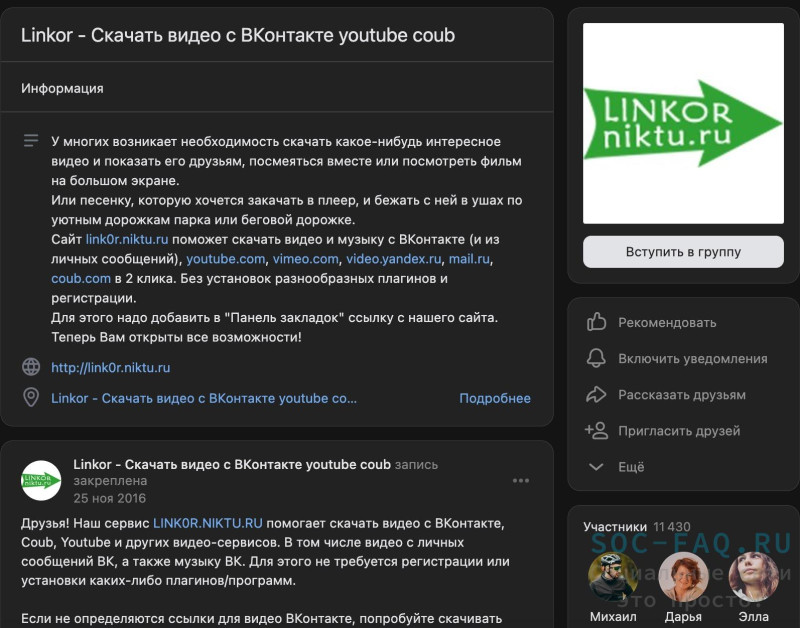Click the notifications bell icon
Image resolution: width=800 pixels, height=628 pixels.
[596, 359]
